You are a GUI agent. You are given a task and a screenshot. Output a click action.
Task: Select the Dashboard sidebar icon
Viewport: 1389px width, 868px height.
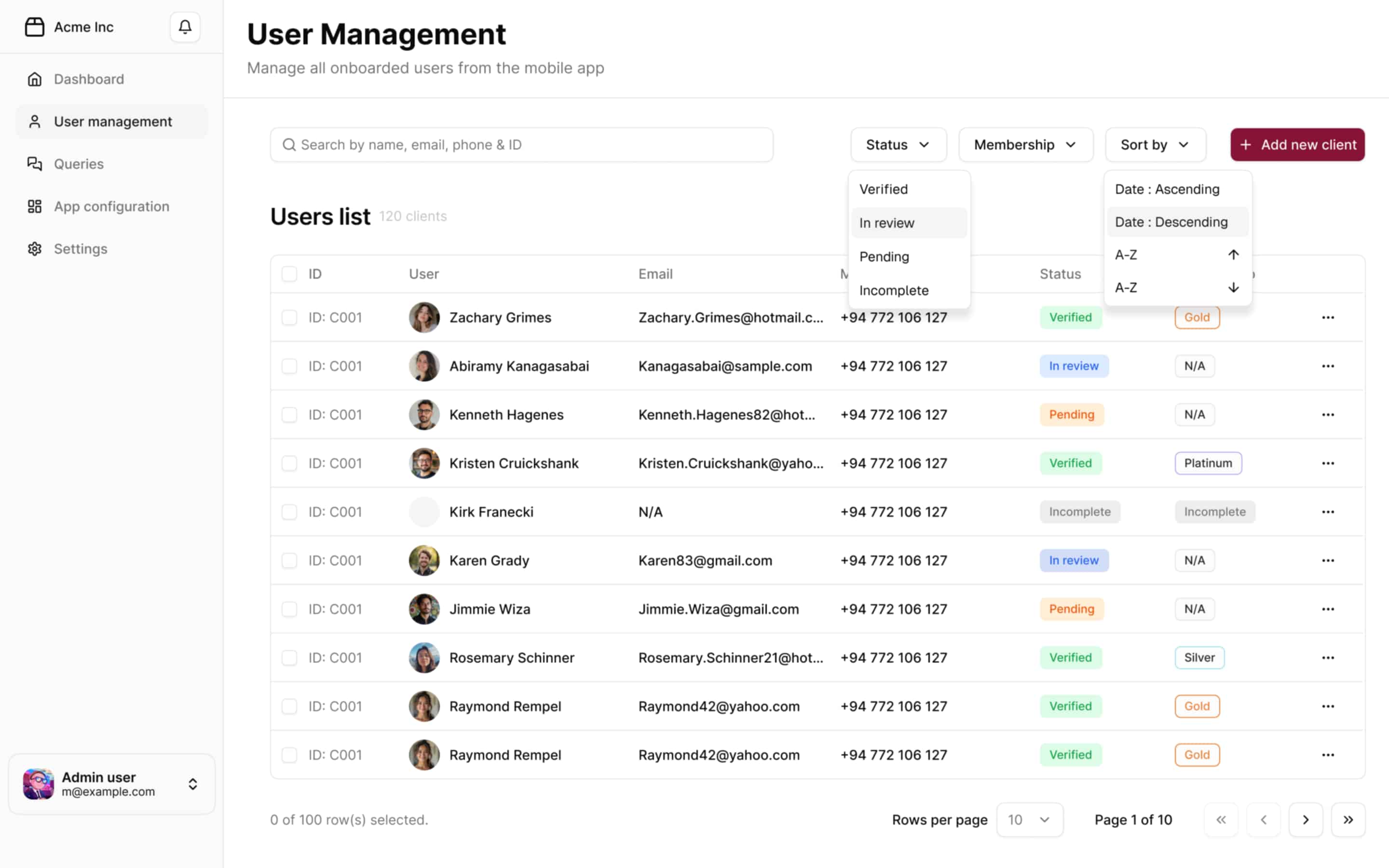(x=34, y=79)
